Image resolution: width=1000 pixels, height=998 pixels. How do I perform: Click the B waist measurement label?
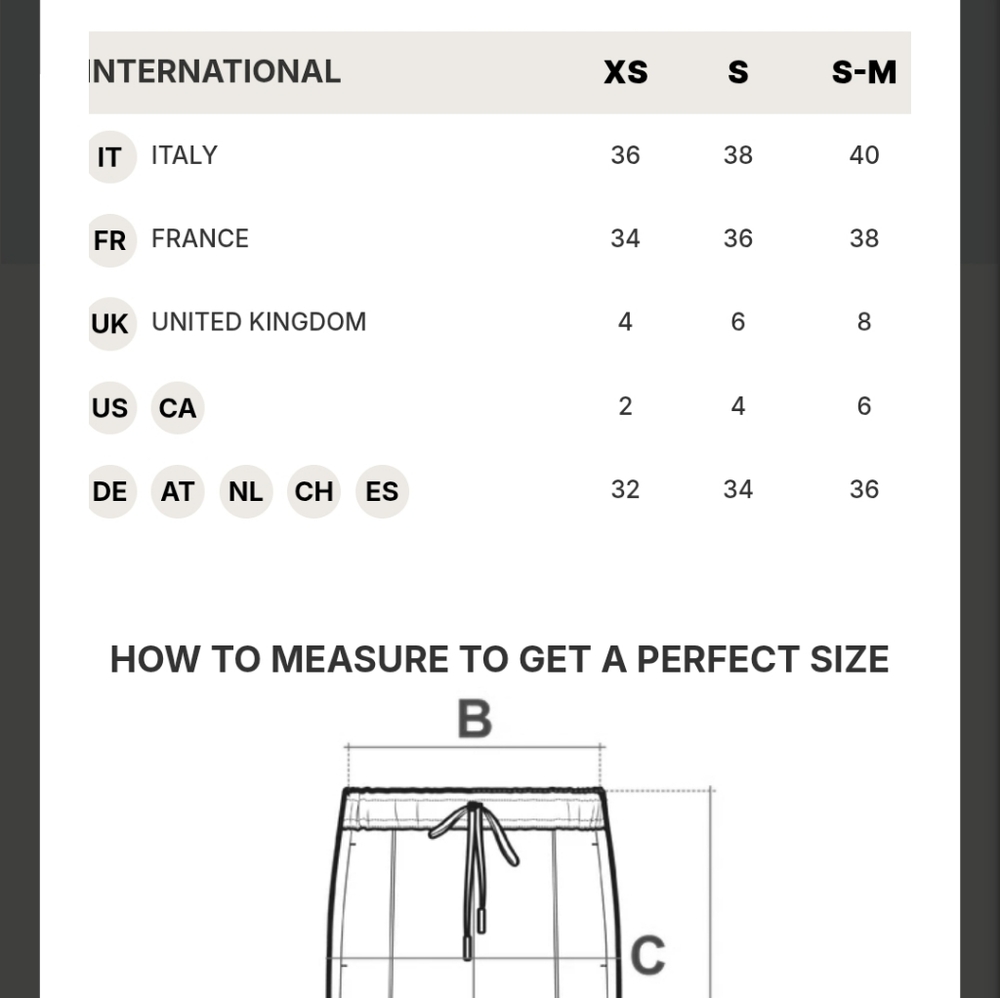click(475, 719)
